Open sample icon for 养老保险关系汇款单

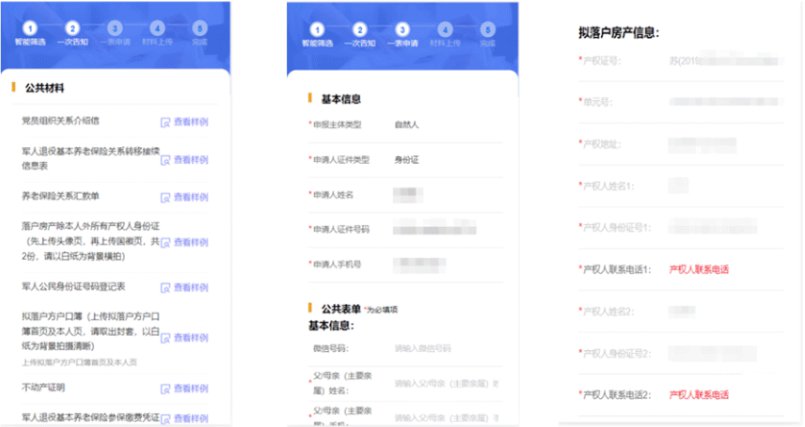(165, 198)
